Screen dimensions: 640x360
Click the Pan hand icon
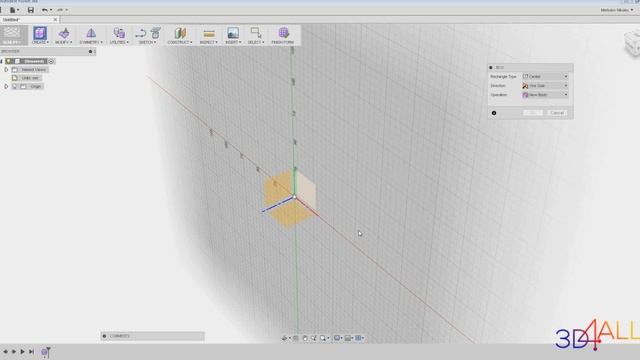[305, 338]
